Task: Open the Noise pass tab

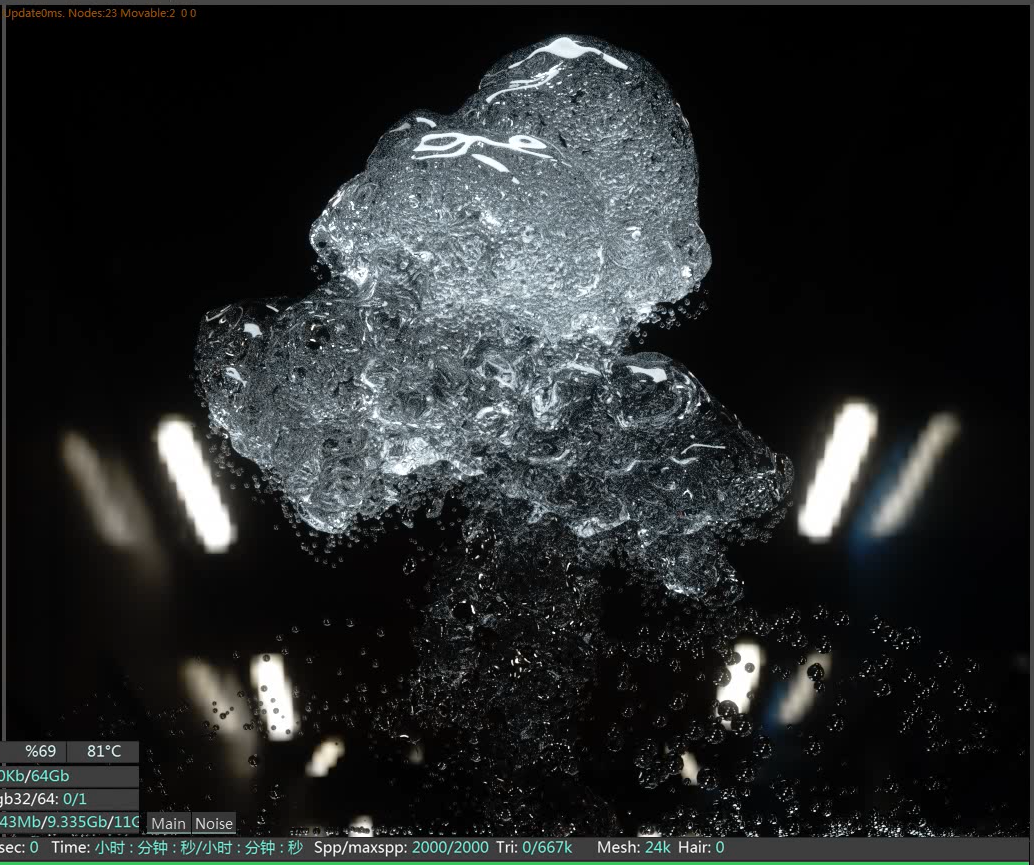Action: 213,824
